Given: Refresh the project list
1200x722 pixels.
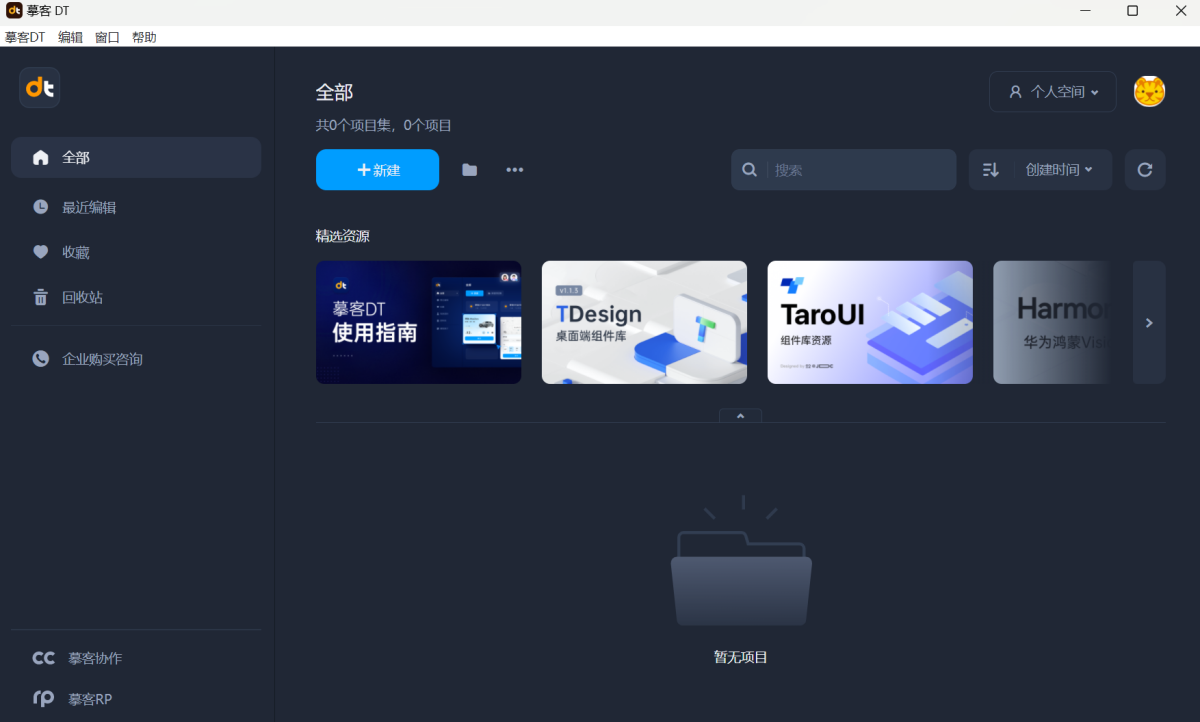Looking at the screenshot, I should (1144, 169).
